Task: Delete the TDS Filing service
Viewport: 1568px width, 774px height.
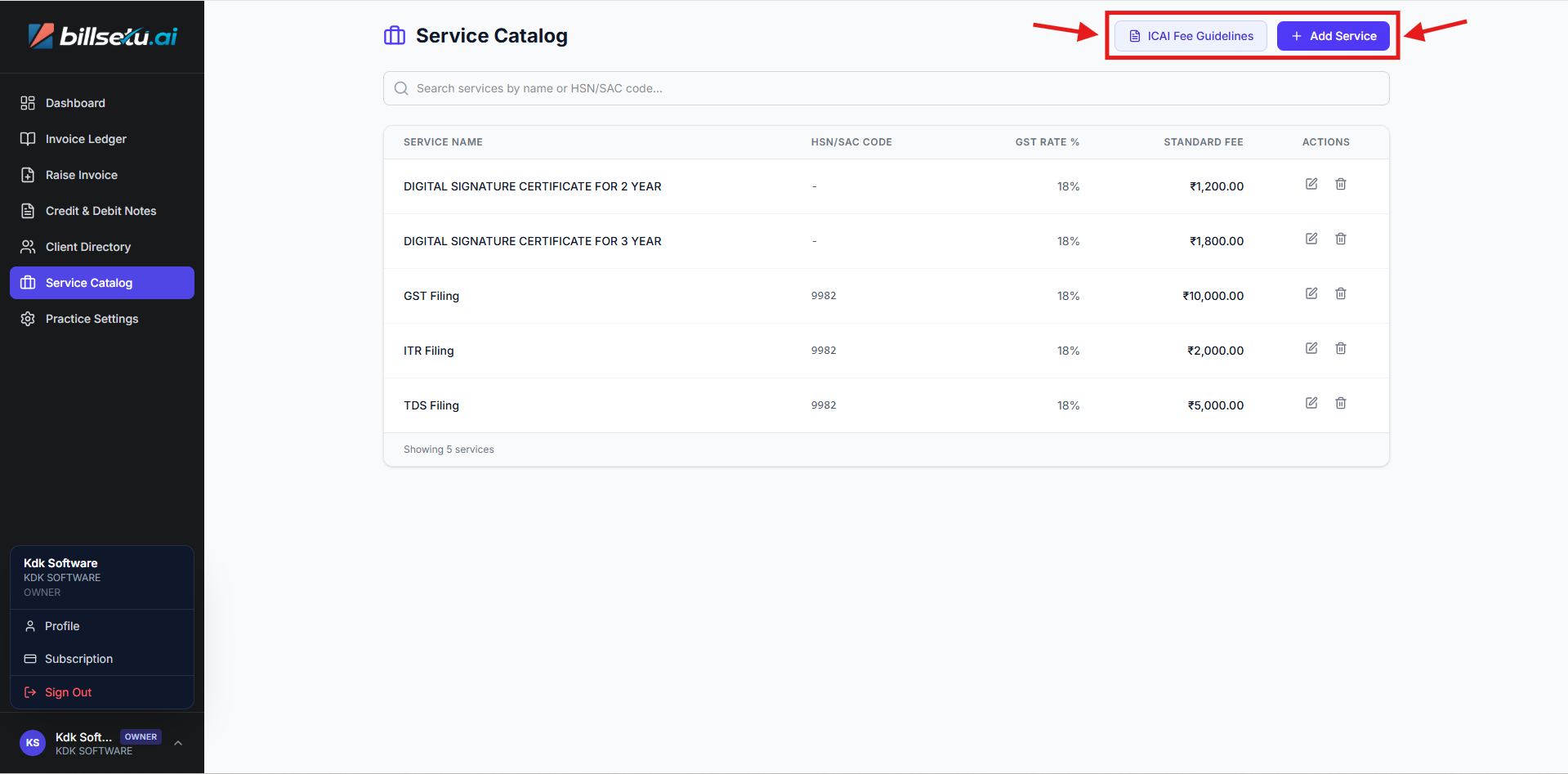Action: pyautogui.click(x=1340, y=403)
